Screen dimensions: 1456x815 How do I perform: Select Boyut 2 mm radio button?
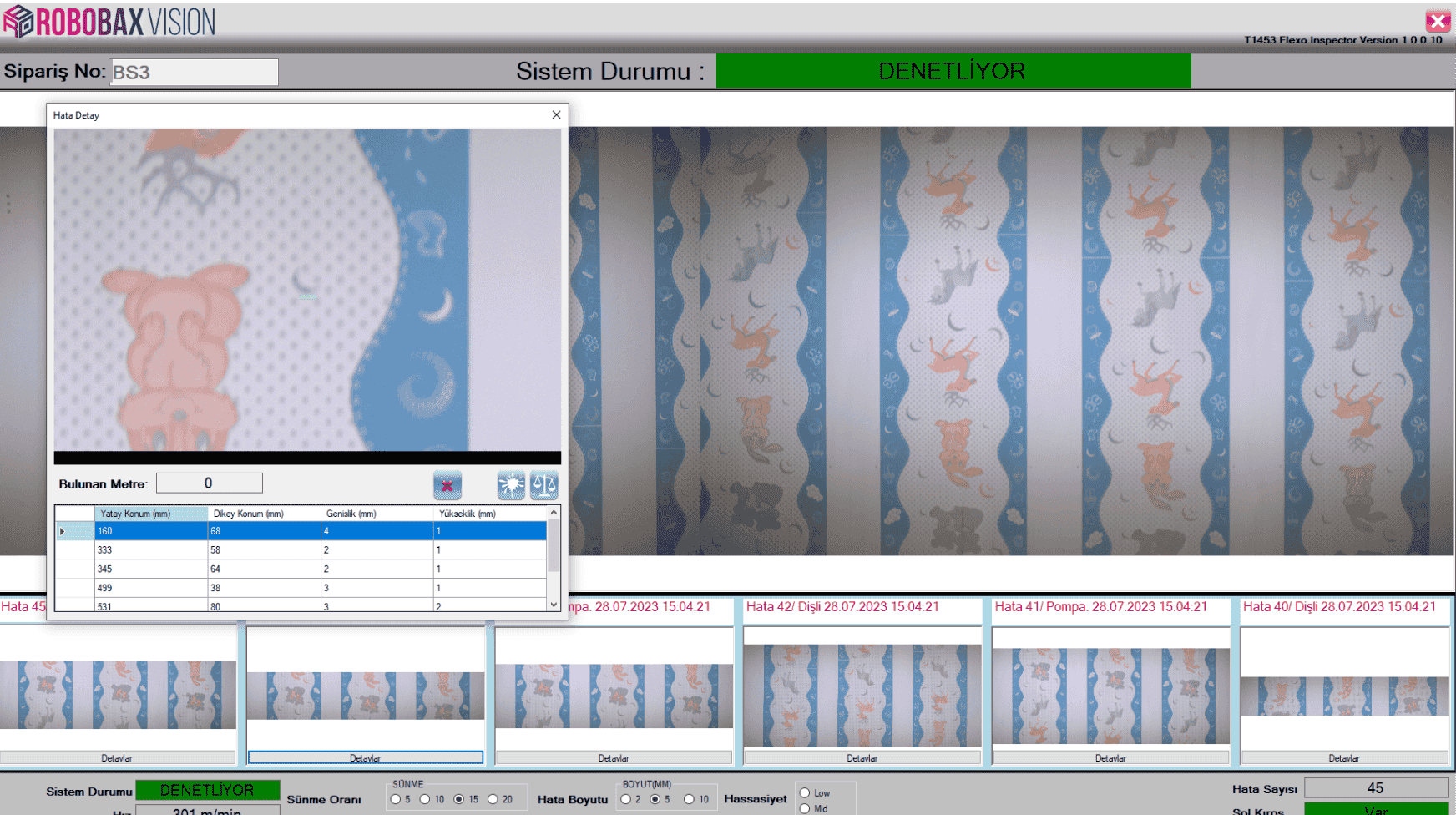pyautogui.click(x=625, y=799)
